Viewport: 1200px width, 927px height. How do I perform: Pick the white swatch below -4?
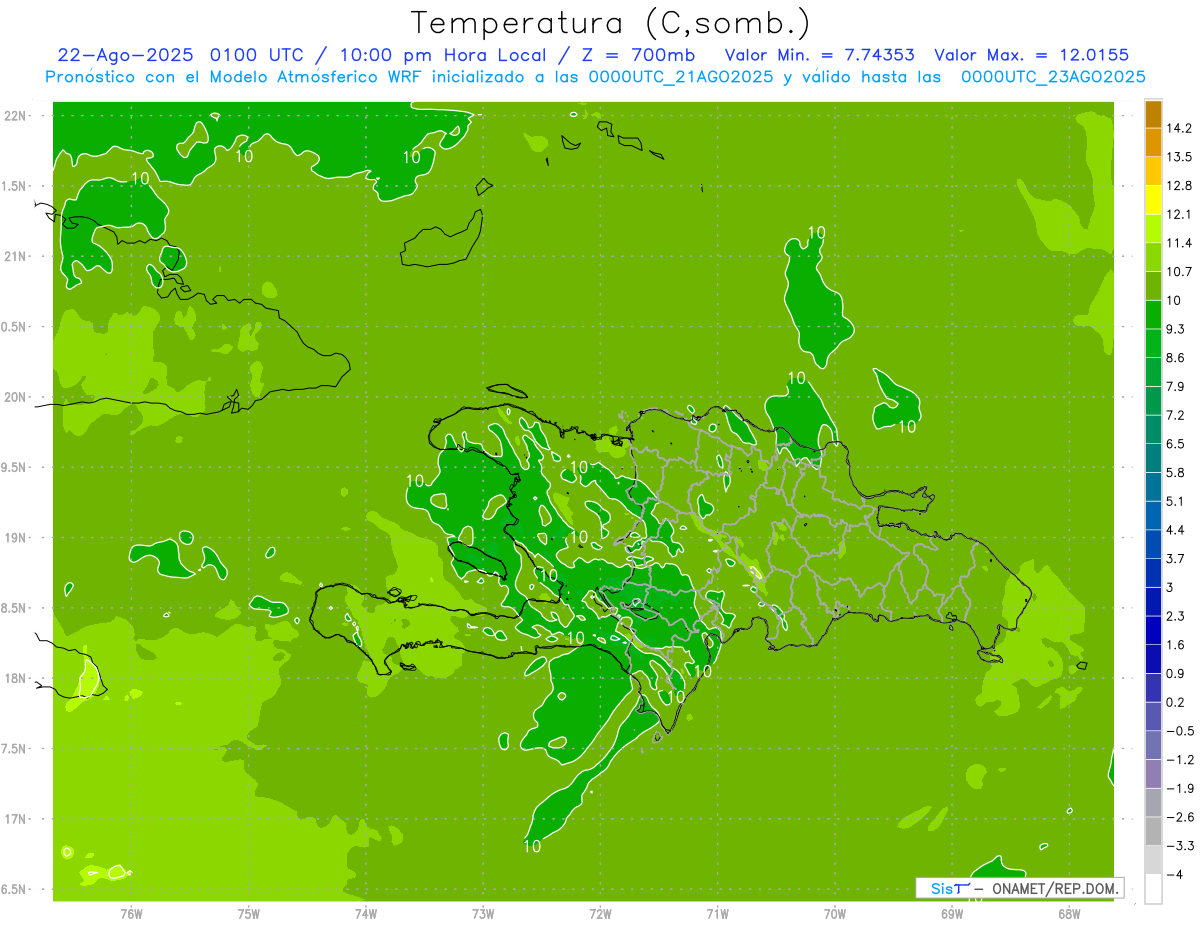click(x=1153, y=889)
